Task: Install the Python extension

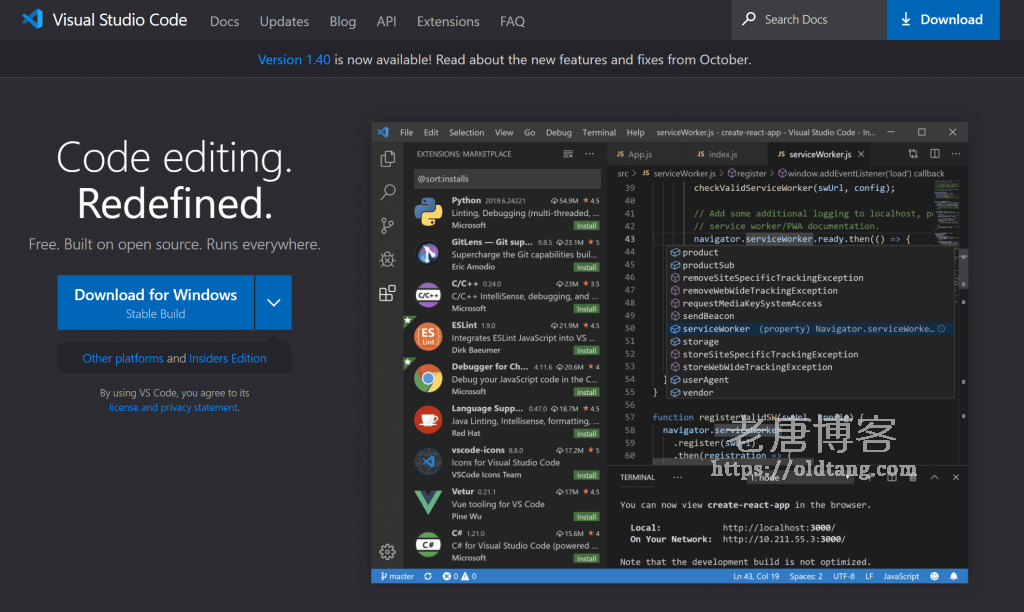Action: (586, 226)
